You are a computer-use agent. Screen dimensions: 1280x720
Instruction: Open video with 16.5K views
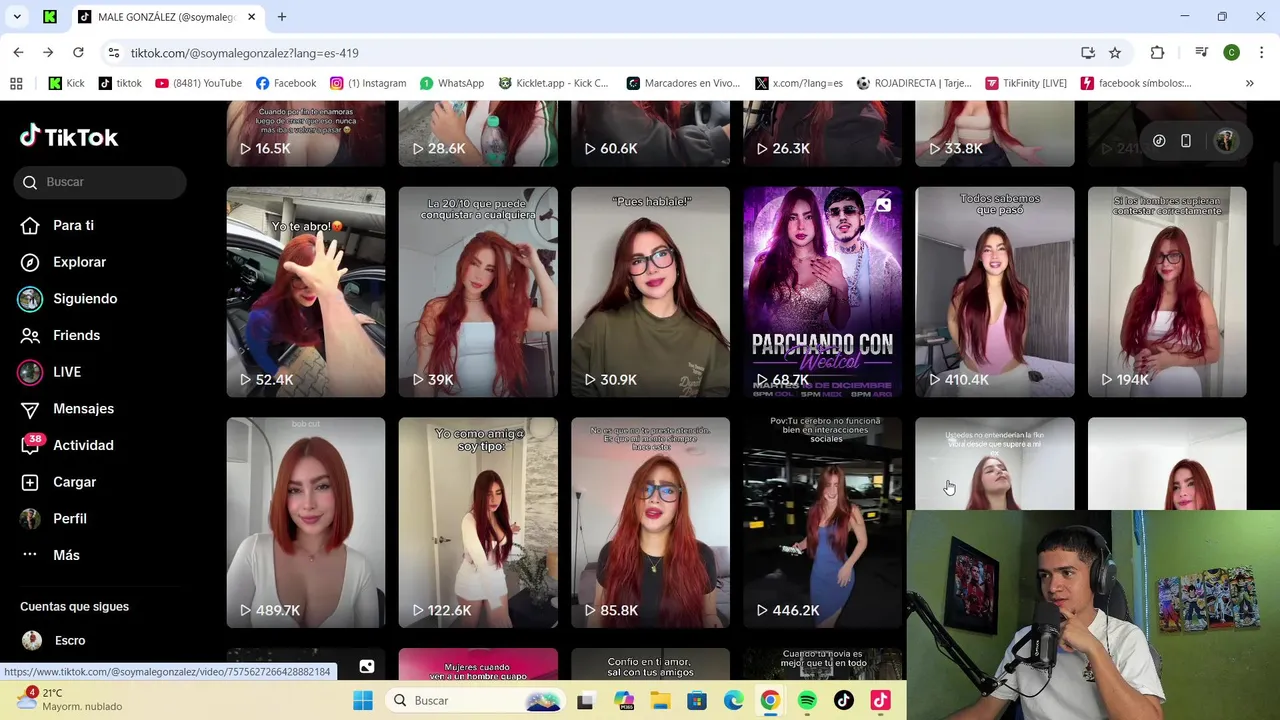305,133
